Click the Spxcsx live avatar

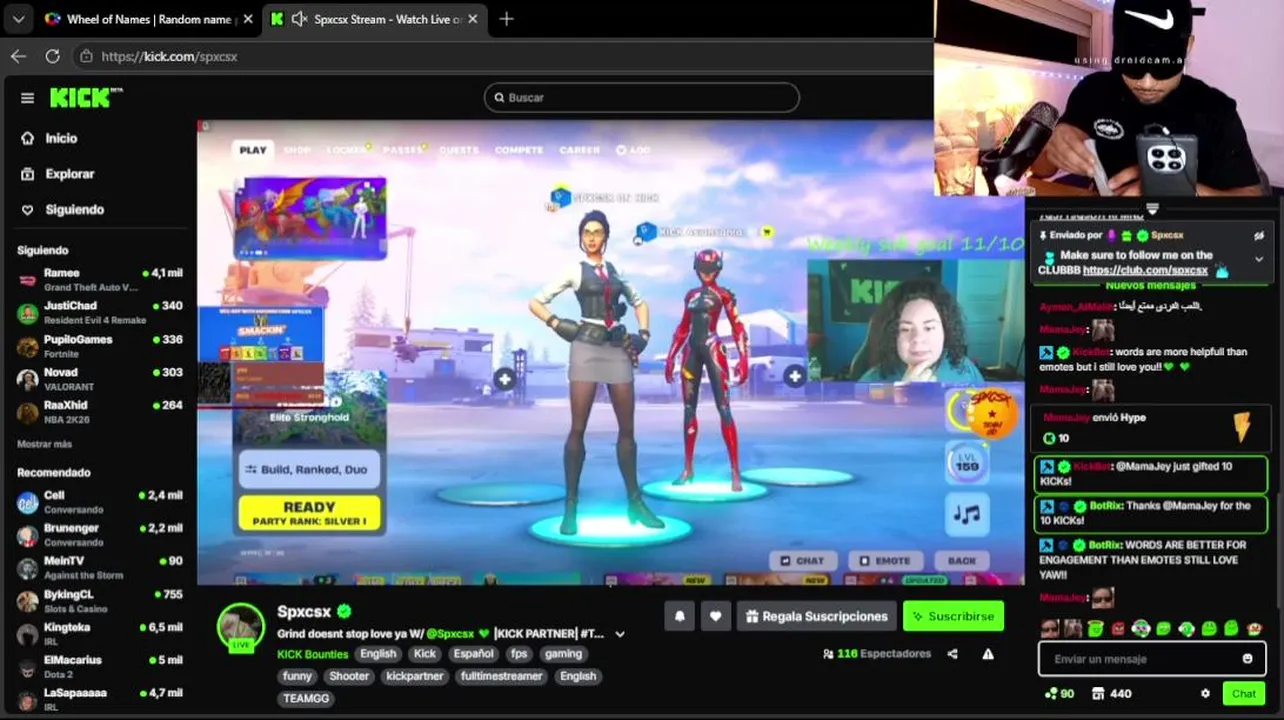(241, 627)
